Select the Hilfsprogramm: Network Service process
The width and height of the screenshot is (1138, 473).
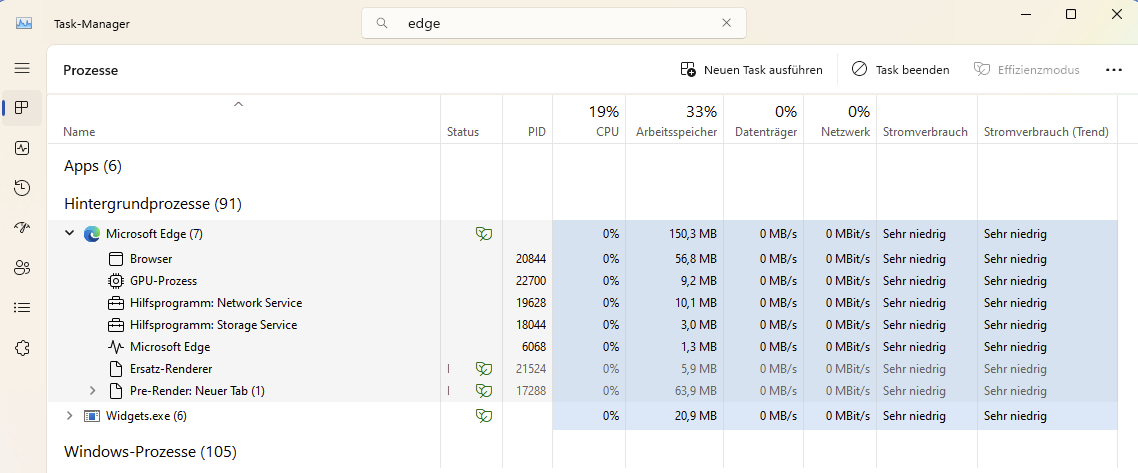tap(215, 303)
